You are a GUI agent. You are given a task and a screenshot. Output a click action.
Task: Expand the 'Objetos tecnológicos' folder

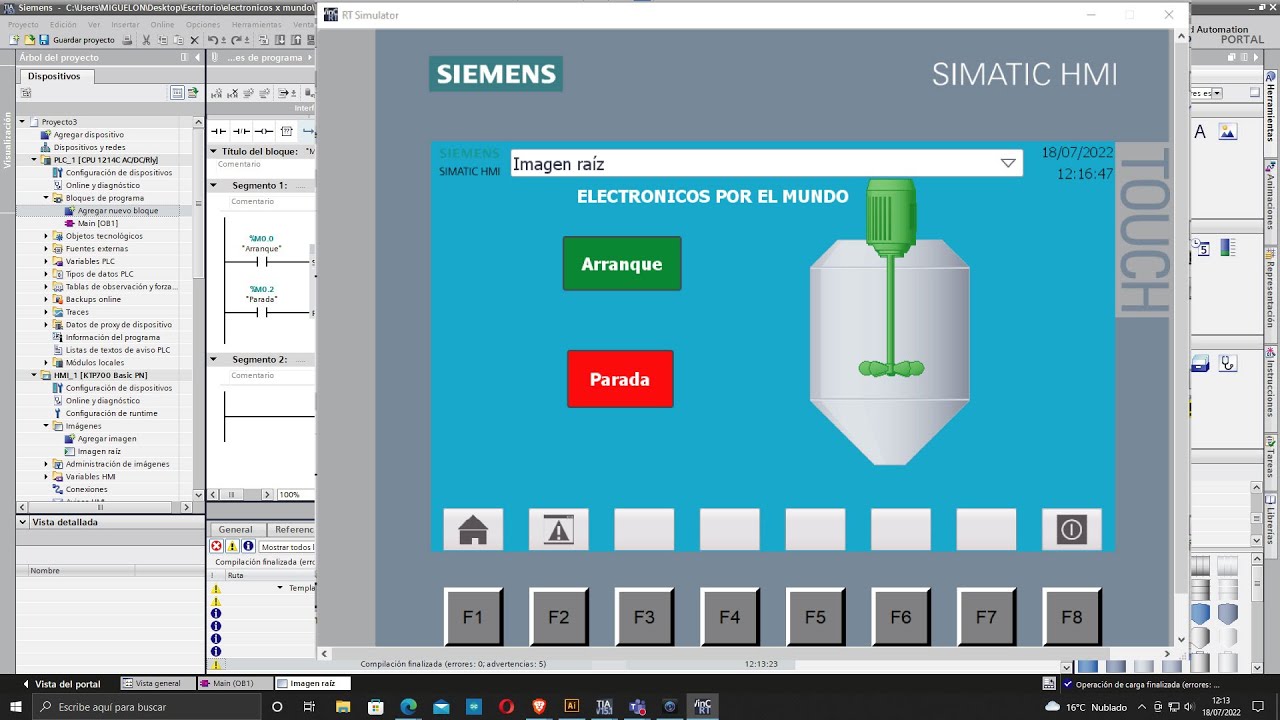click(x=46, y=236)
